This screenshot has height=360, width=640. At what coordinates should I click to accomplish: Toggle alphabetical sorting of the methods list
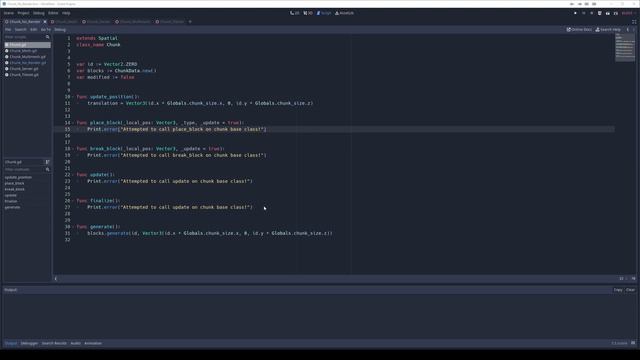pyautogui.click(x=47, y=162)
